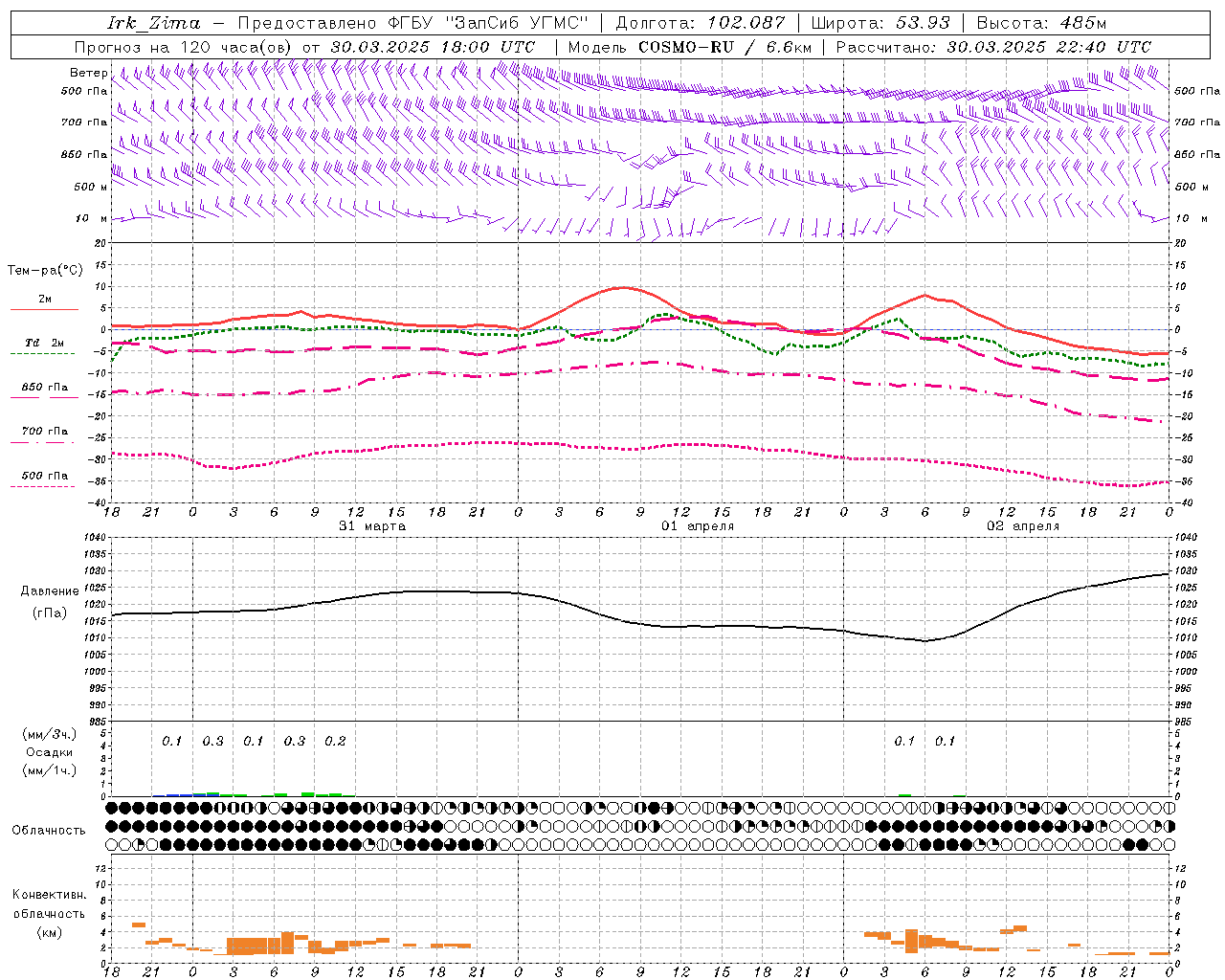Image resolution: width=1225 pixels, height=980 pixels.
Task: Click the '500 м' label left of wind barbs
Action: click(x=91, y=187)
